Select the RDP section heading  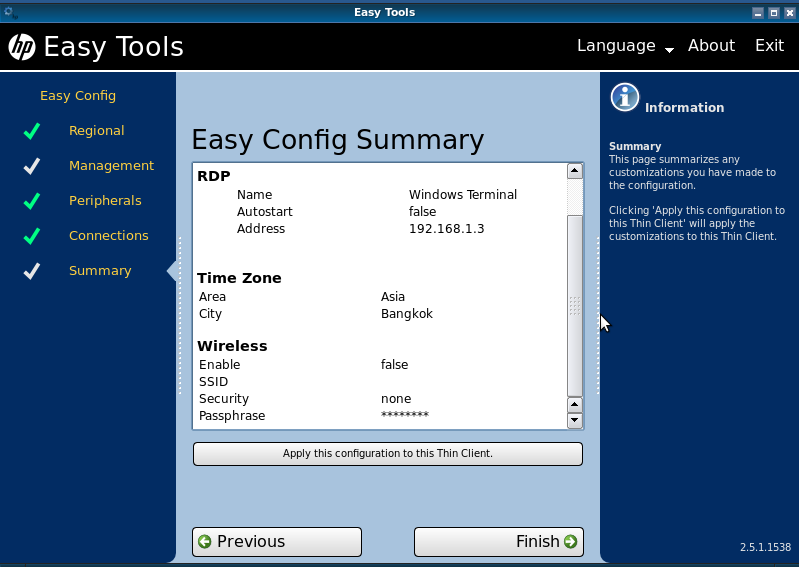[214, 176]
